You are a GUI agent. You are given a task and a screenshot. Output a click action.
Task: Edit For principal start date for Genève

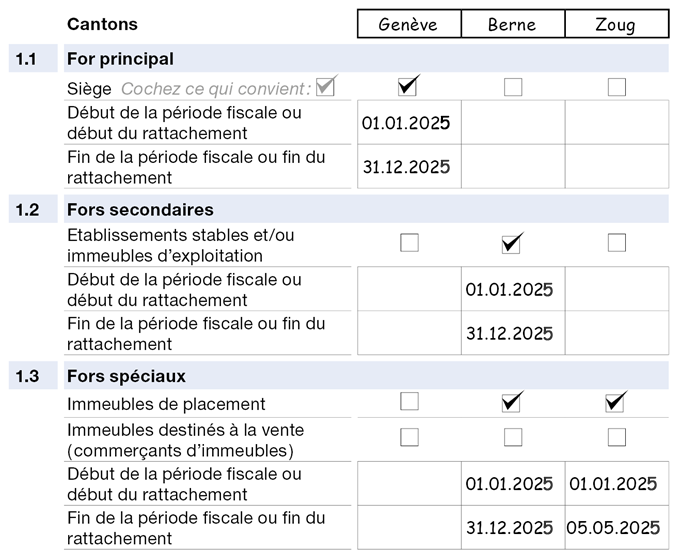coord(408,123)
